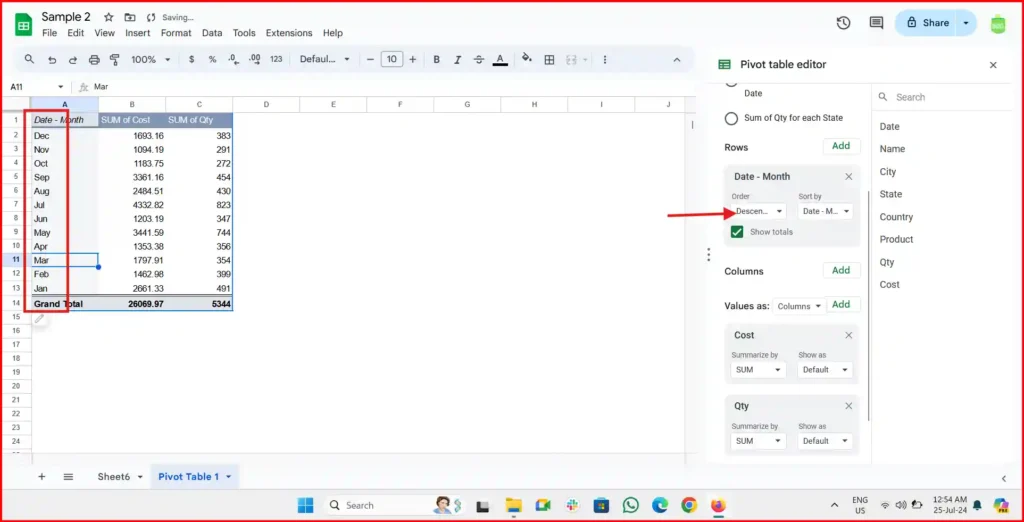The height and width of the screenshot is (522, 1024).
Task: Toggle Show totals checkbox
Action: (x=737, y=232)
